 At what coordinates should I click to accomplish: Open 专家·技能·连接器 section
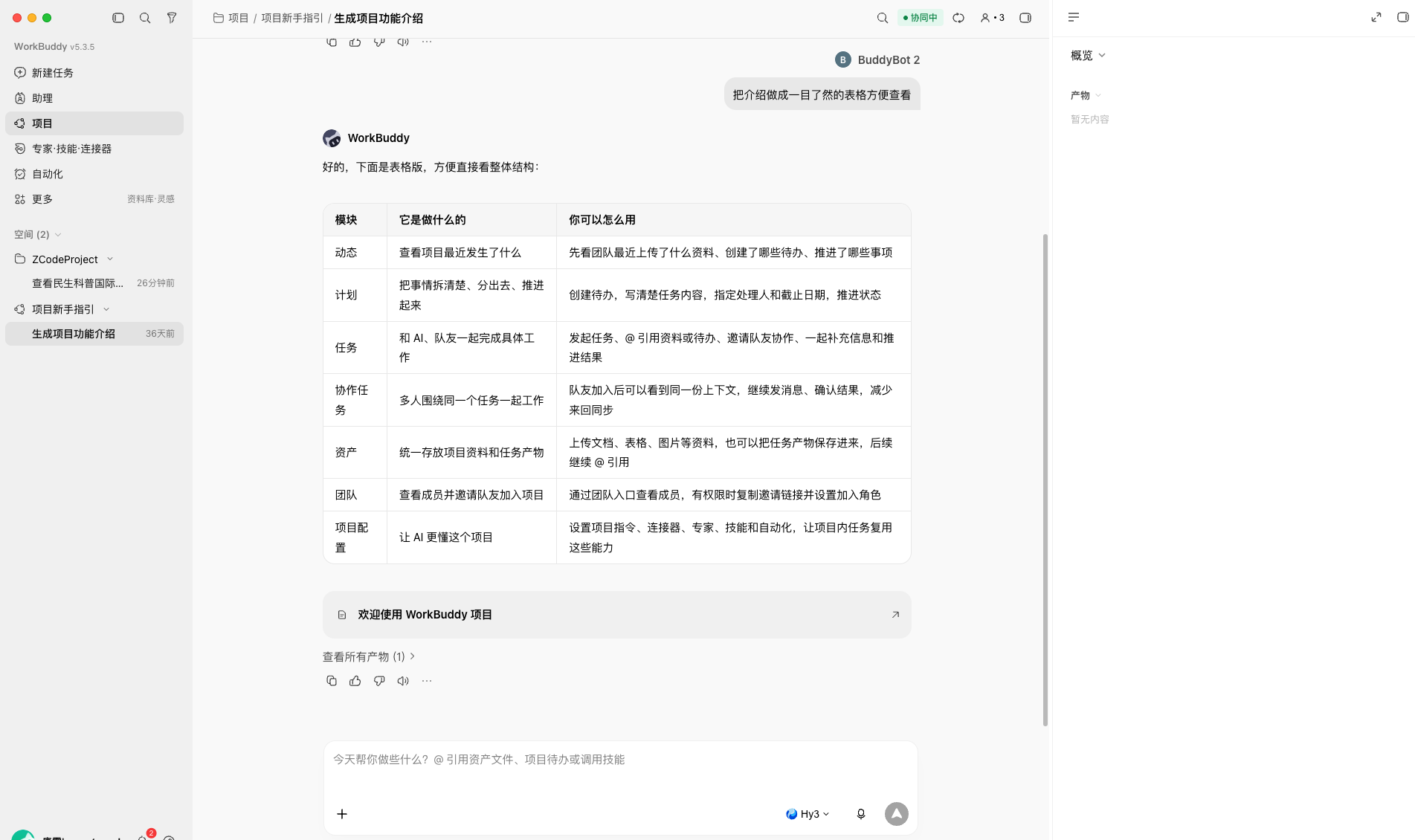pyautogui.click(x=94, y=149)
